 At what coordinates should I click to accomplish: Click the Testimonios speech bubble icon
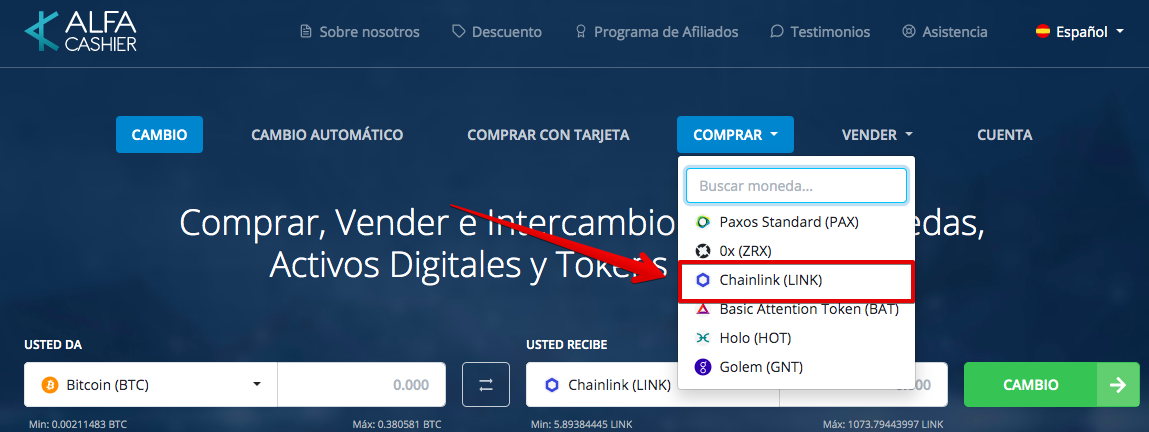777,31
